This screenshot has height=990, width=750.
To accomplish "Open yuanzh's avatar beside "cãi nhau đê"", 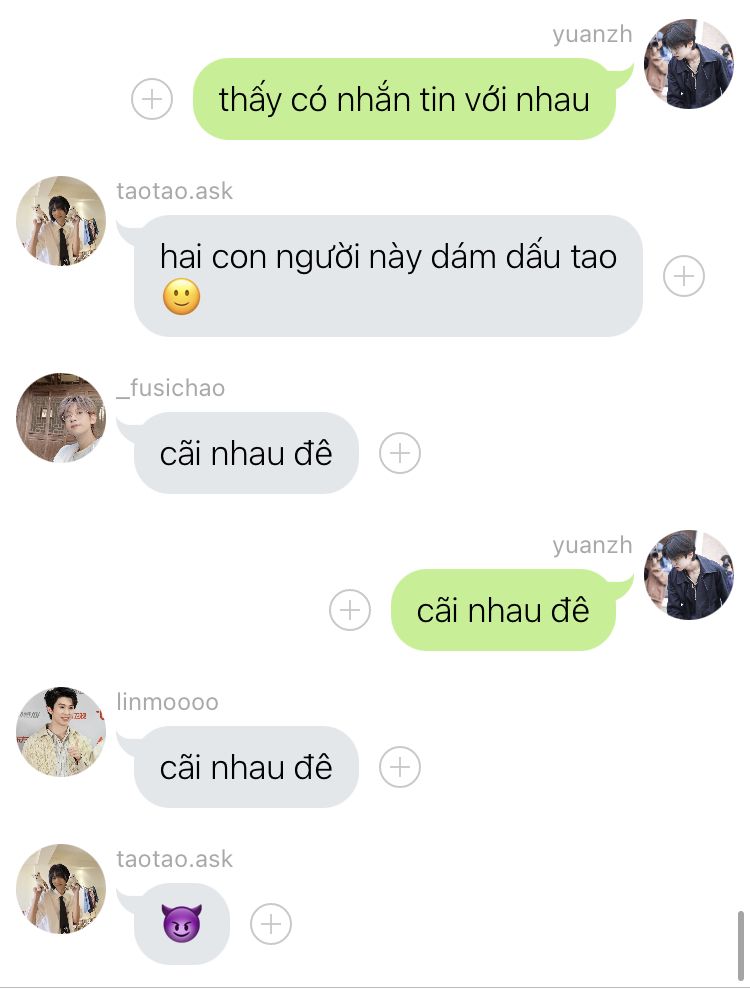I will coord(689,575).
